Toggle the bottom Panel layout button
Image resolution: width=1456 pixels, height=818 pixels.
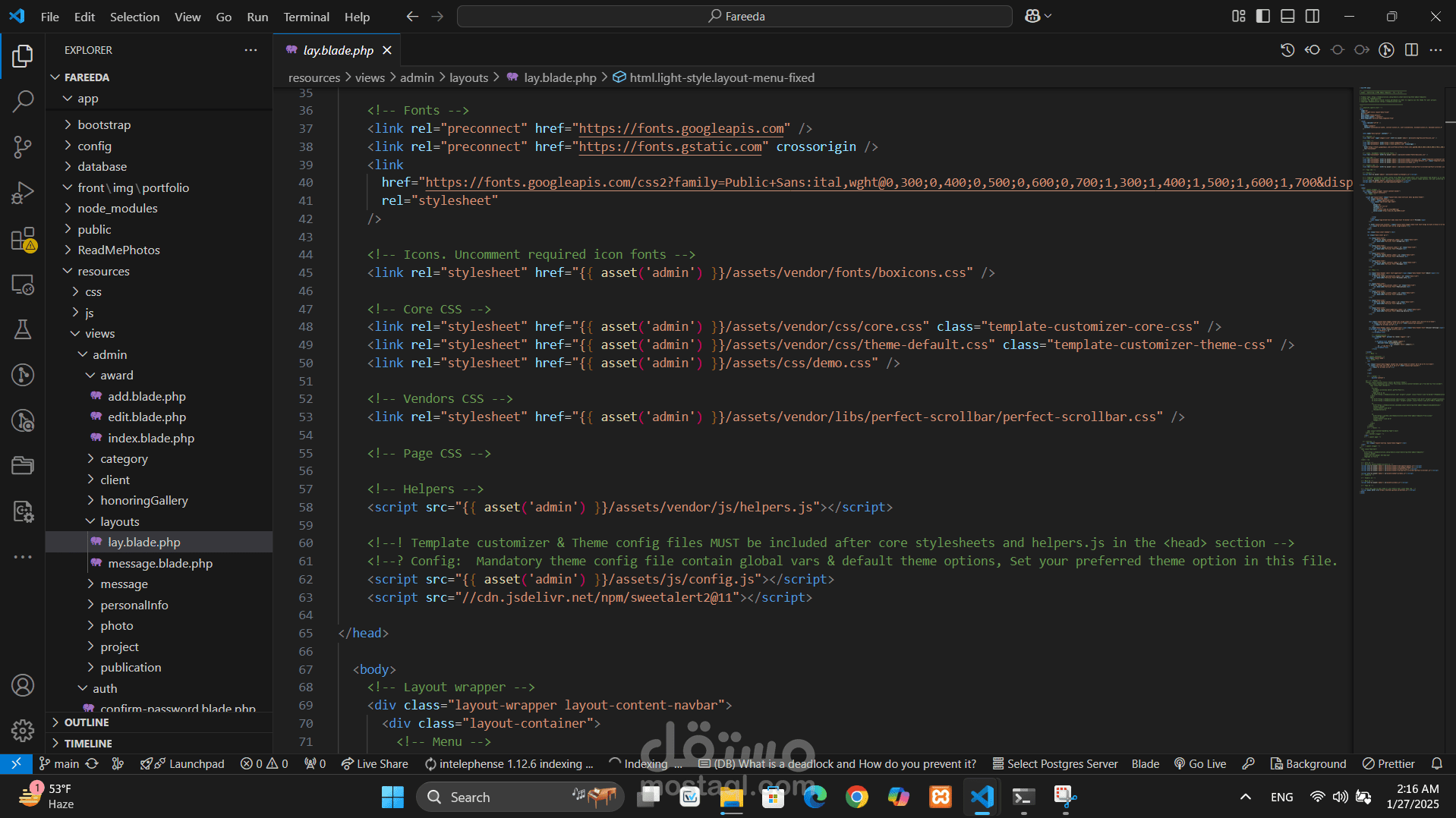(x=1287, y=16)
